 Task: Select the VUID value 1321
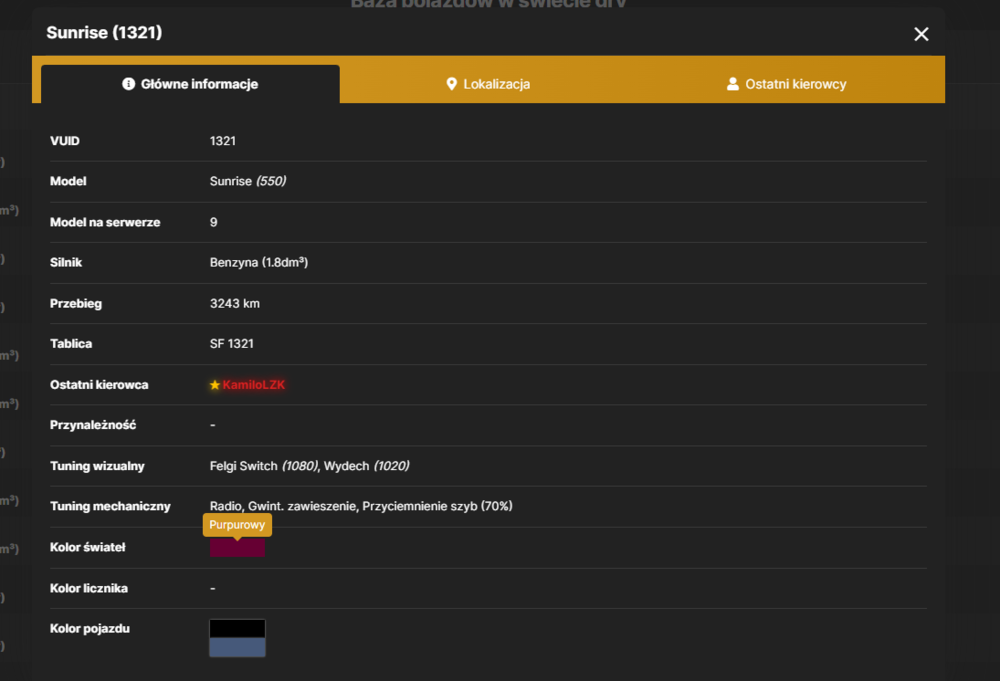click(223, 141)
